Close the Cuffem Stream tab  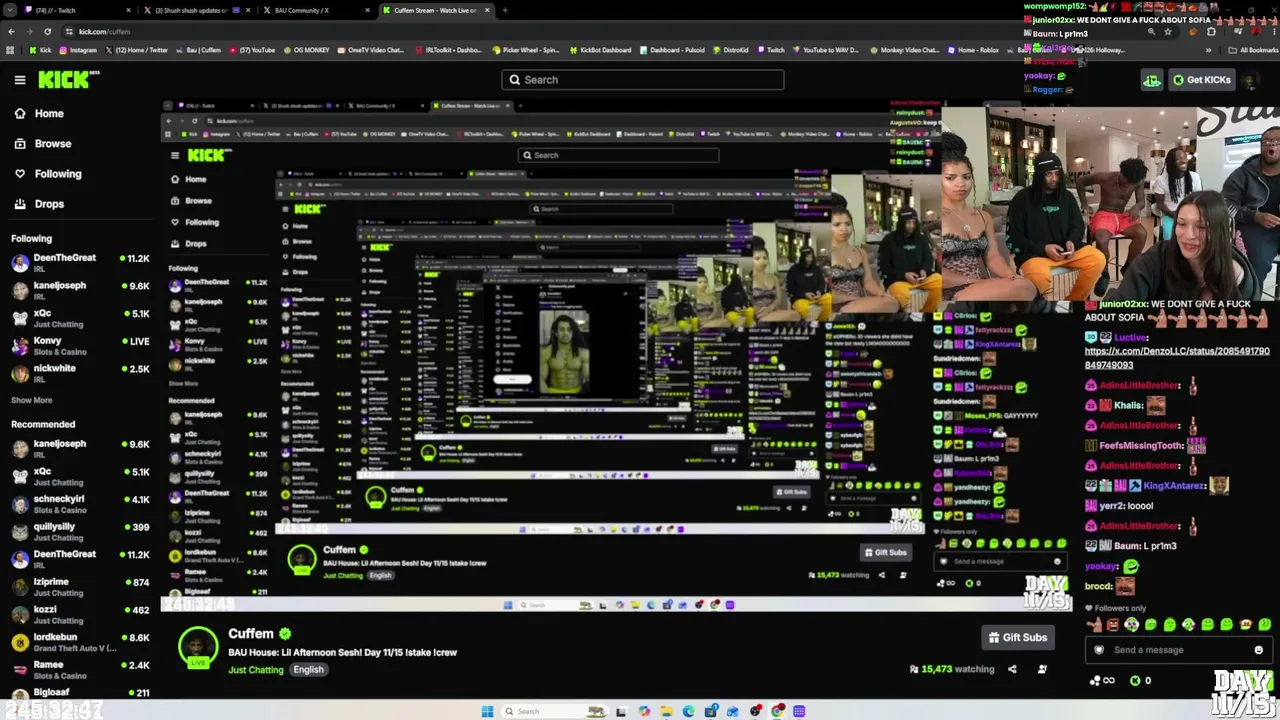488,10
